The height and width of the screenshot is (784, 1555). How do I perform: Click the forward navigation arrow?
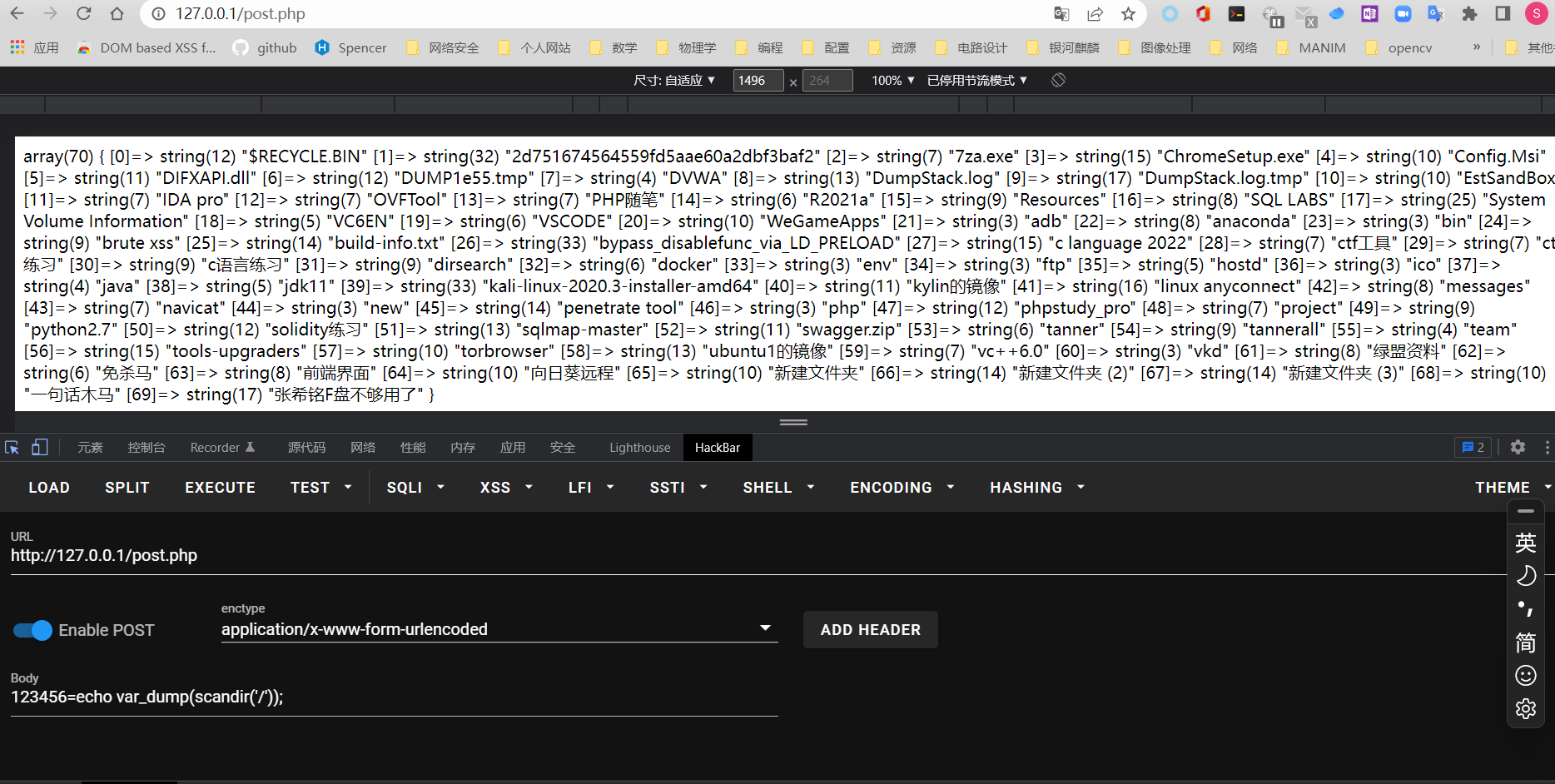point(50,13)
